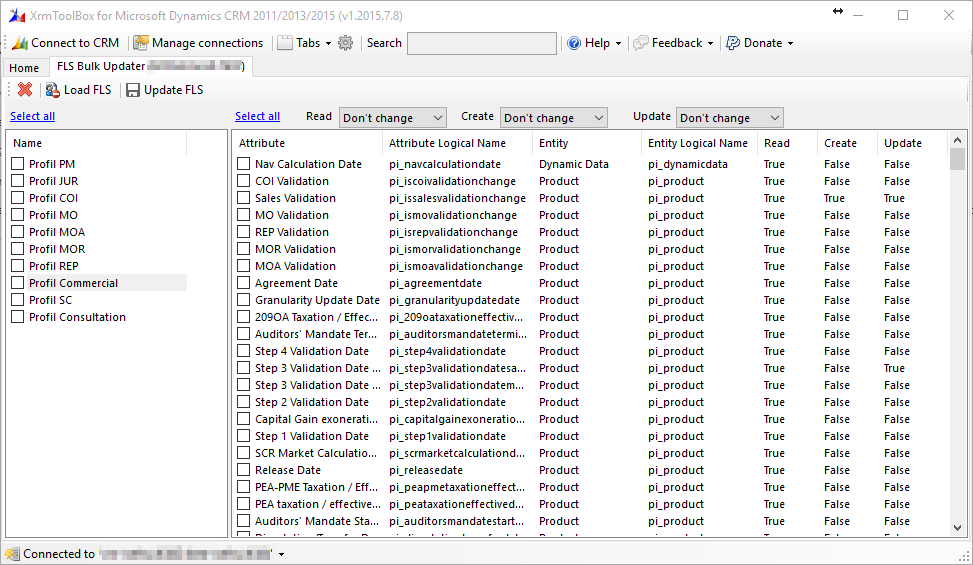Screen dimensions: 973x565
Task: Click Manage connections button label
Action: point(207,43)
